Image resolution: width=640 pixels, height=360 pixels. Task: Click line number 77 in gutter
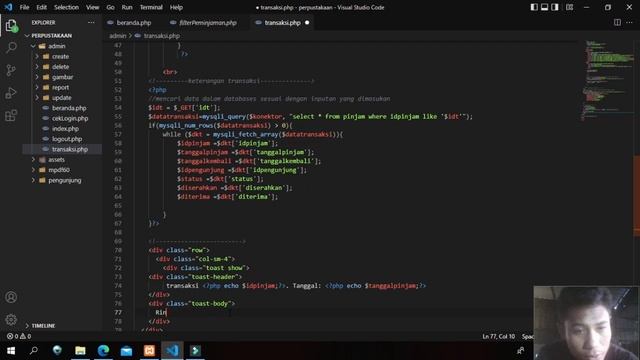118,312
